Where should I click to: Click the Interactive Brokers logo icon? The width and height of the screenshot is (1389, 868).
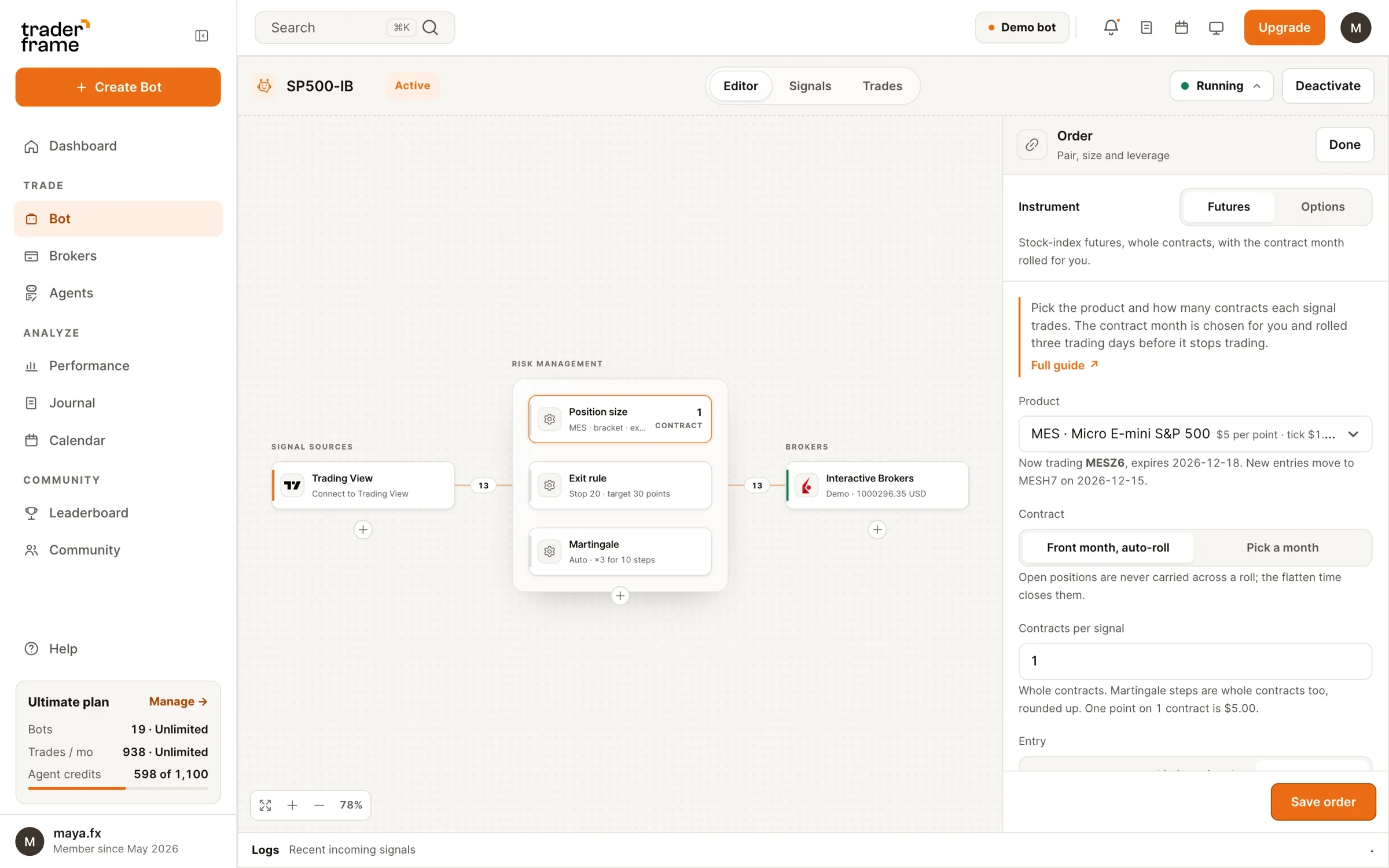tap(807, 486)
